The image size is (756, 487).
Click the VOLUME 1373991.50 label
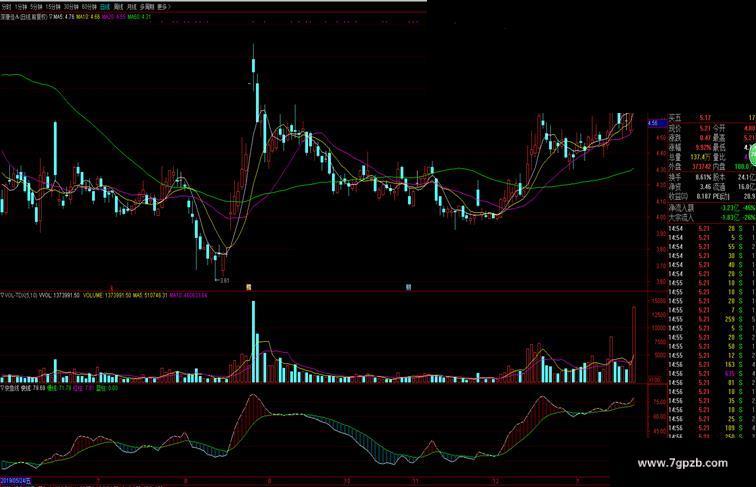tap(107, 295)
